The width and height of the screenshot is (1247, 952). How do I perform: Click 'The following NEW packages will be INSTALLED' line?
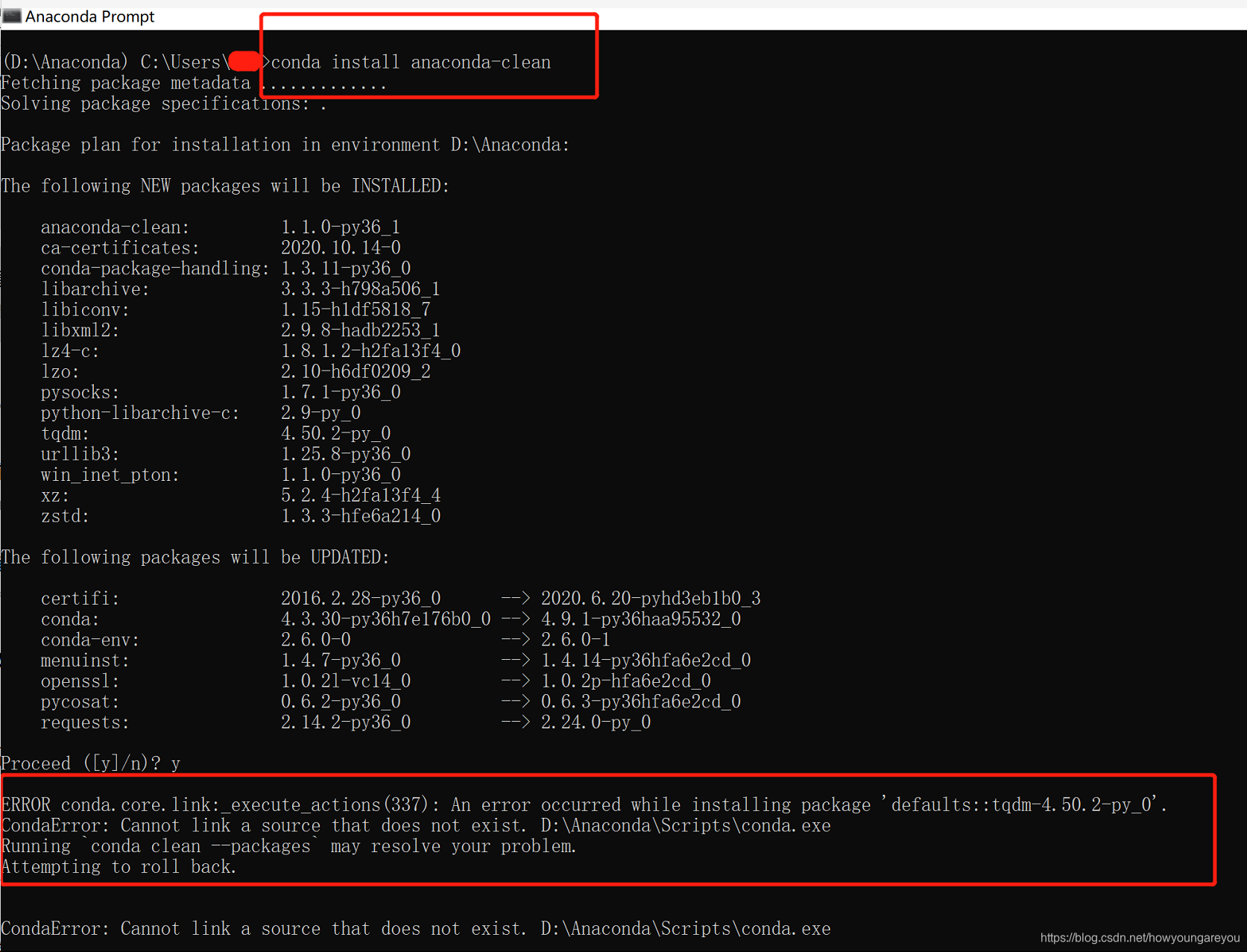[225, 186]
